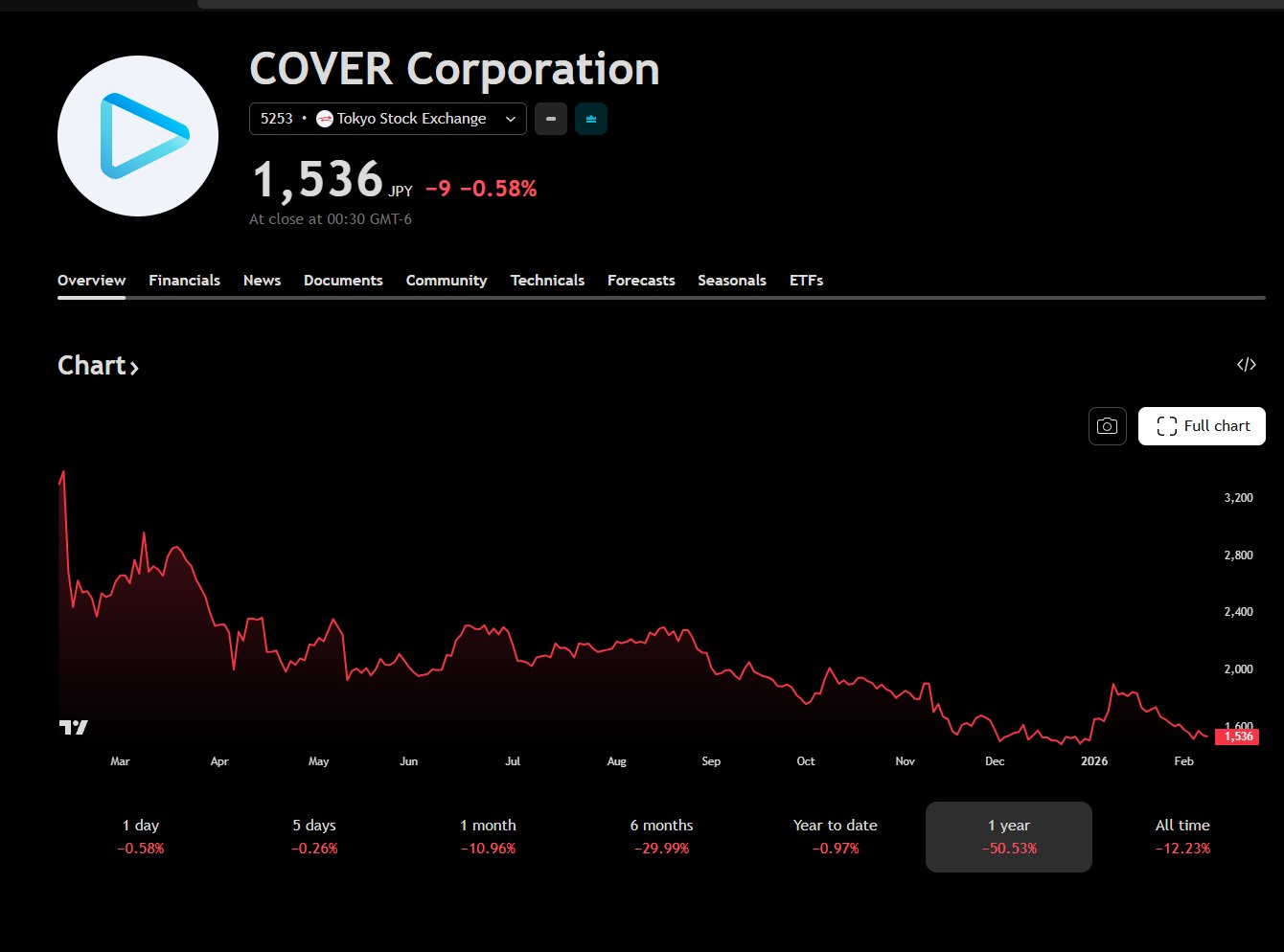Click the gray dash badge beside exchange selector
This screenshot has width=1284, height=952.
point(551,119)
